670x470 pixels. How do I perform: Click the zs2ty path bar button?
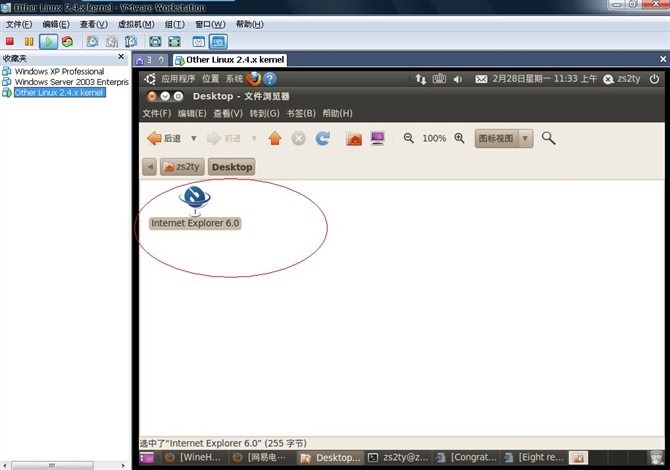(x=182, y=167)
